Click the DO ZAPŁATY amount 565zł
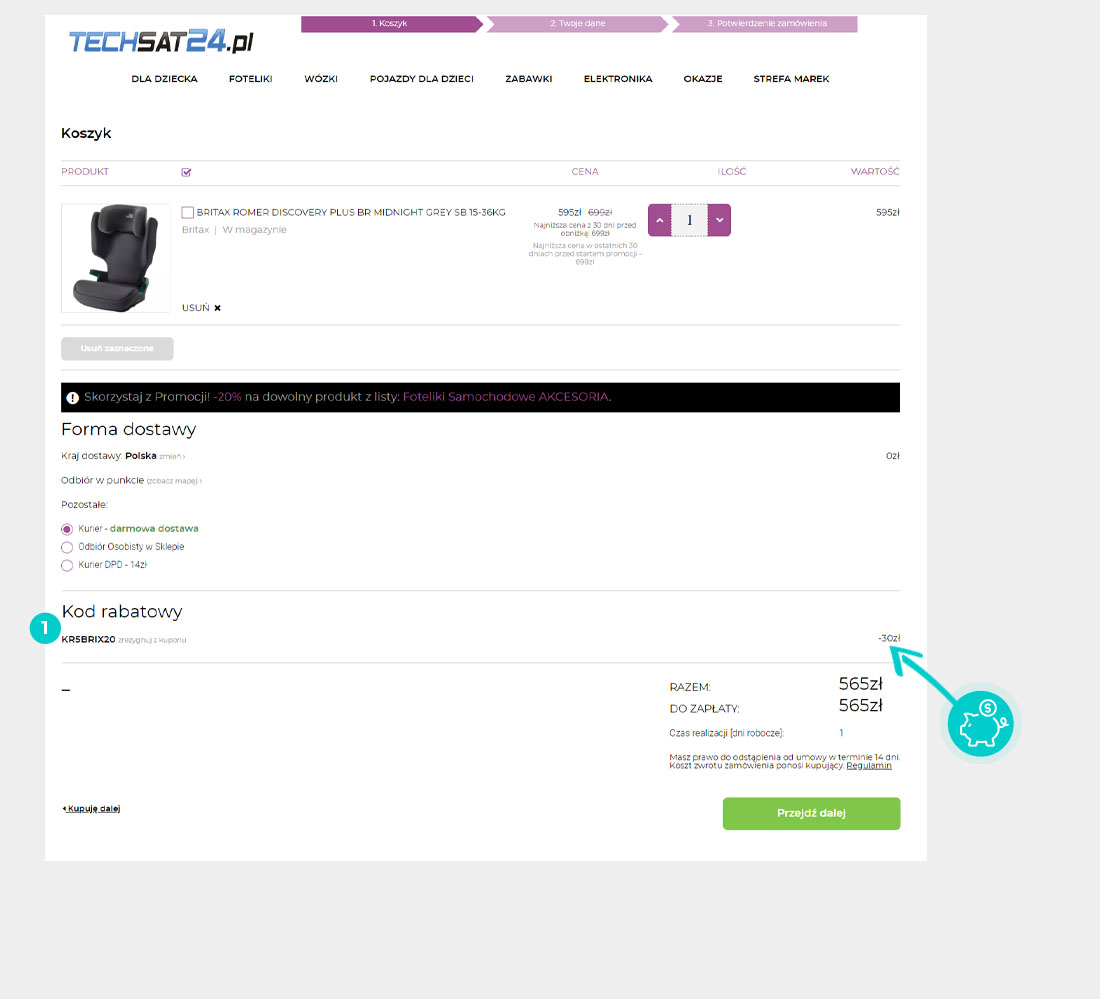Screen dimensions: 1100x999 point(861,705)
